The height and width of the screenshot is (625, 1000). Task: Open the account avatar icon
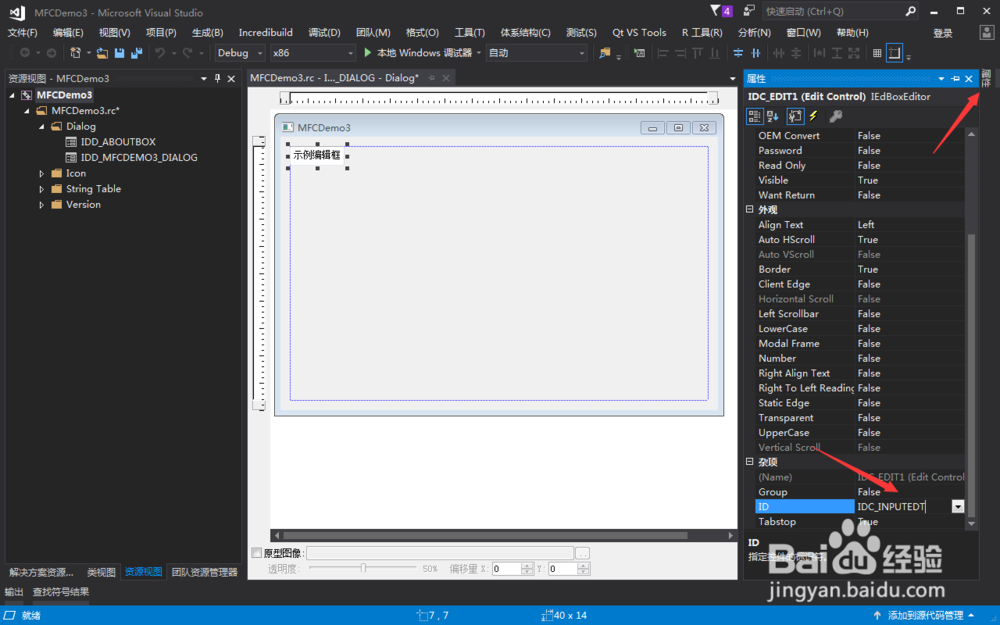click(x=986, y=33)
